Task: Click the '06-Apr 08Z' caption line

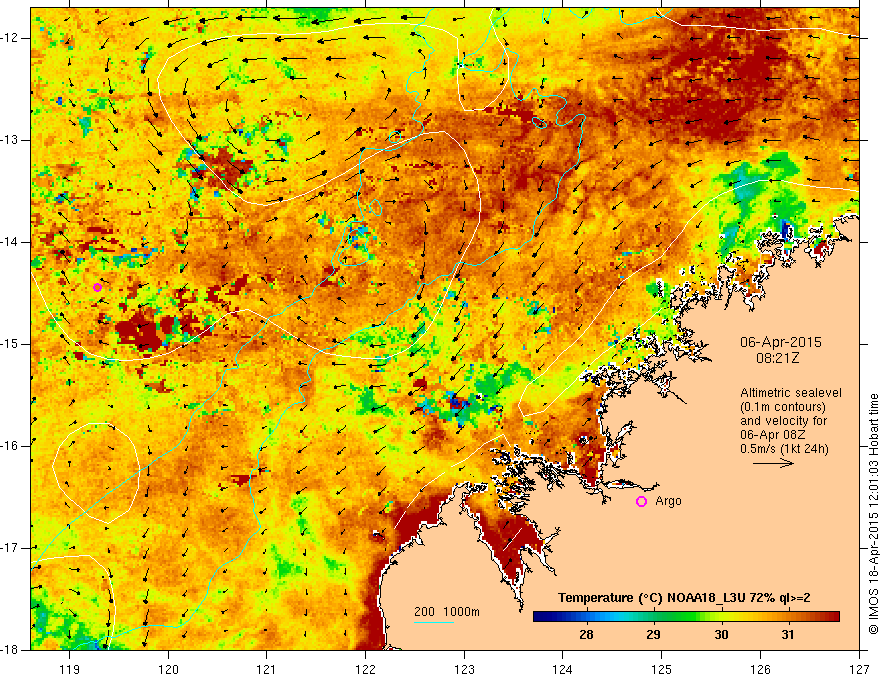Action: coord(773,435)
